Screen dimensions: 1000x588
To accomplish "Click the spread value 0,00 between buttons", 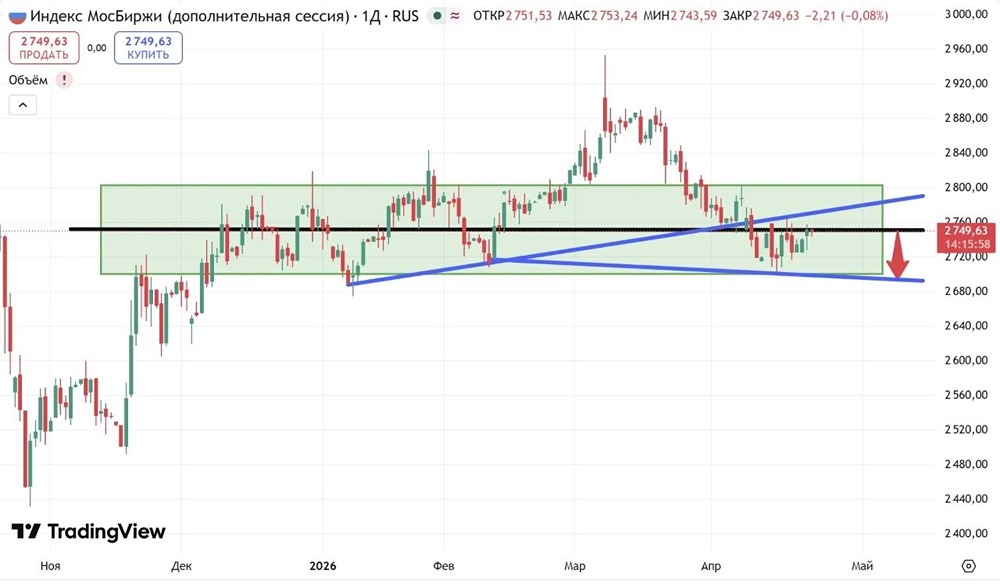I will click(x=96, y=48).
